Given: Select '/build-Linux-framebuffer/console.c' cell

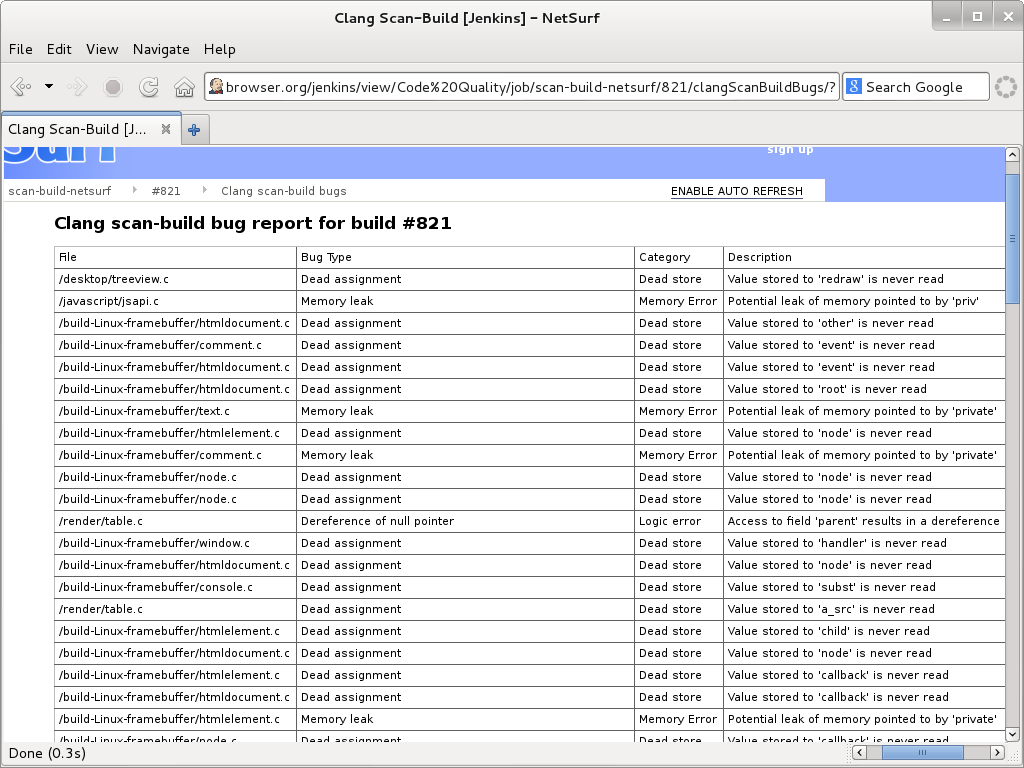Looking at the screenshot, I should coord(175,587).
